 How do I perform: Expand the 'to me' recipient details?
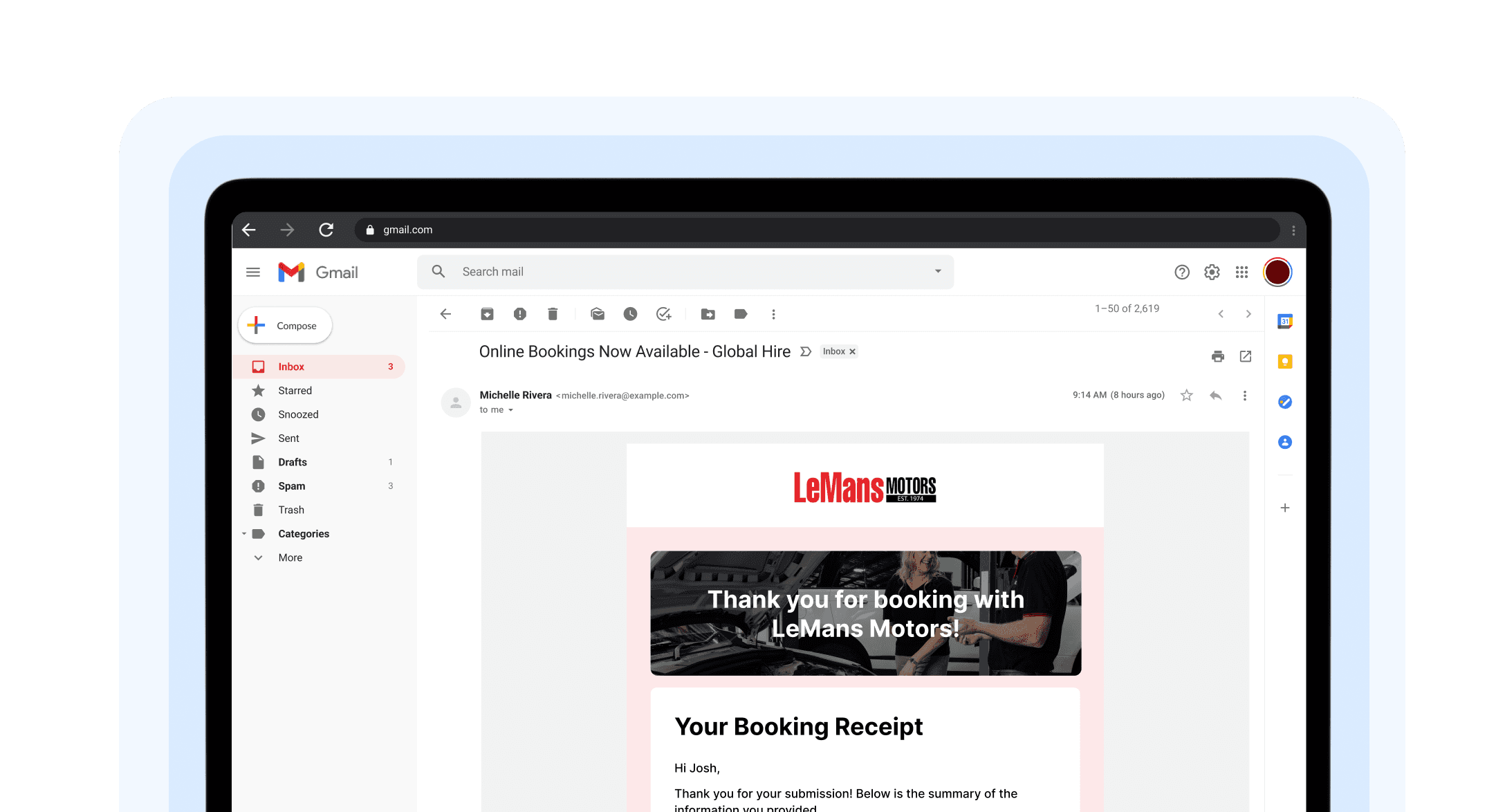coord(510,410)
